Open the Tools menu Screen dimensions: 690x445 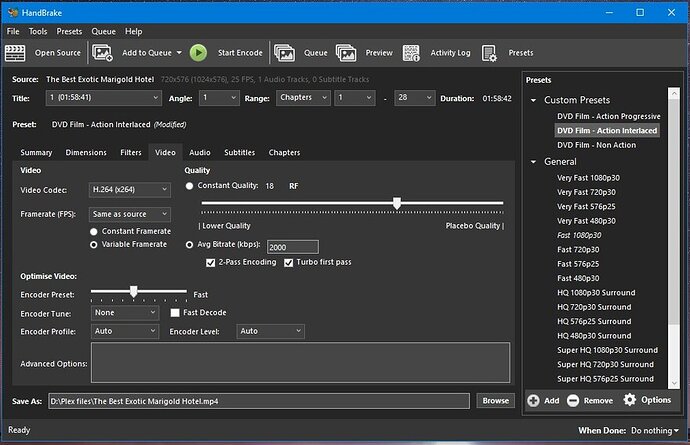point(38,32)
